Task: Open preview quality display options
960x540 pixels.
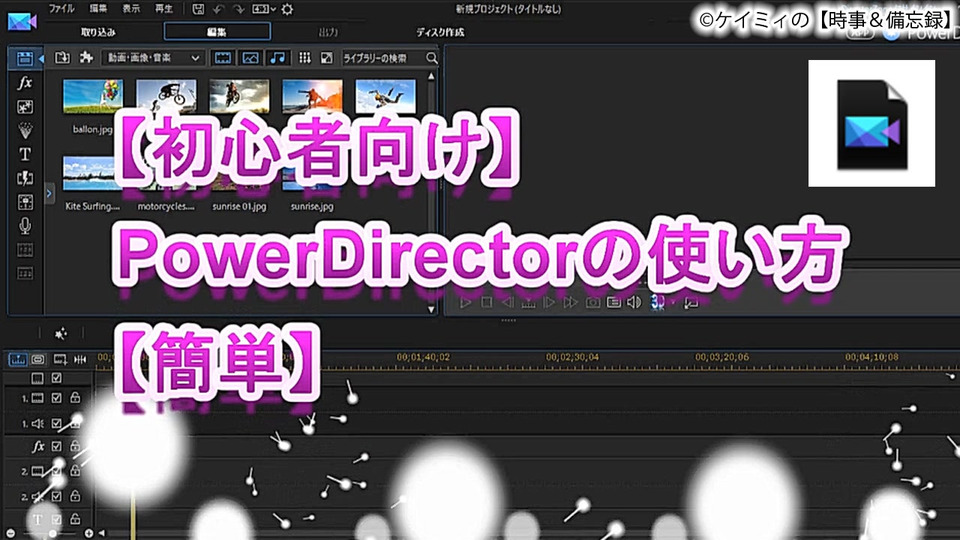Action: (x=613, y=302)
